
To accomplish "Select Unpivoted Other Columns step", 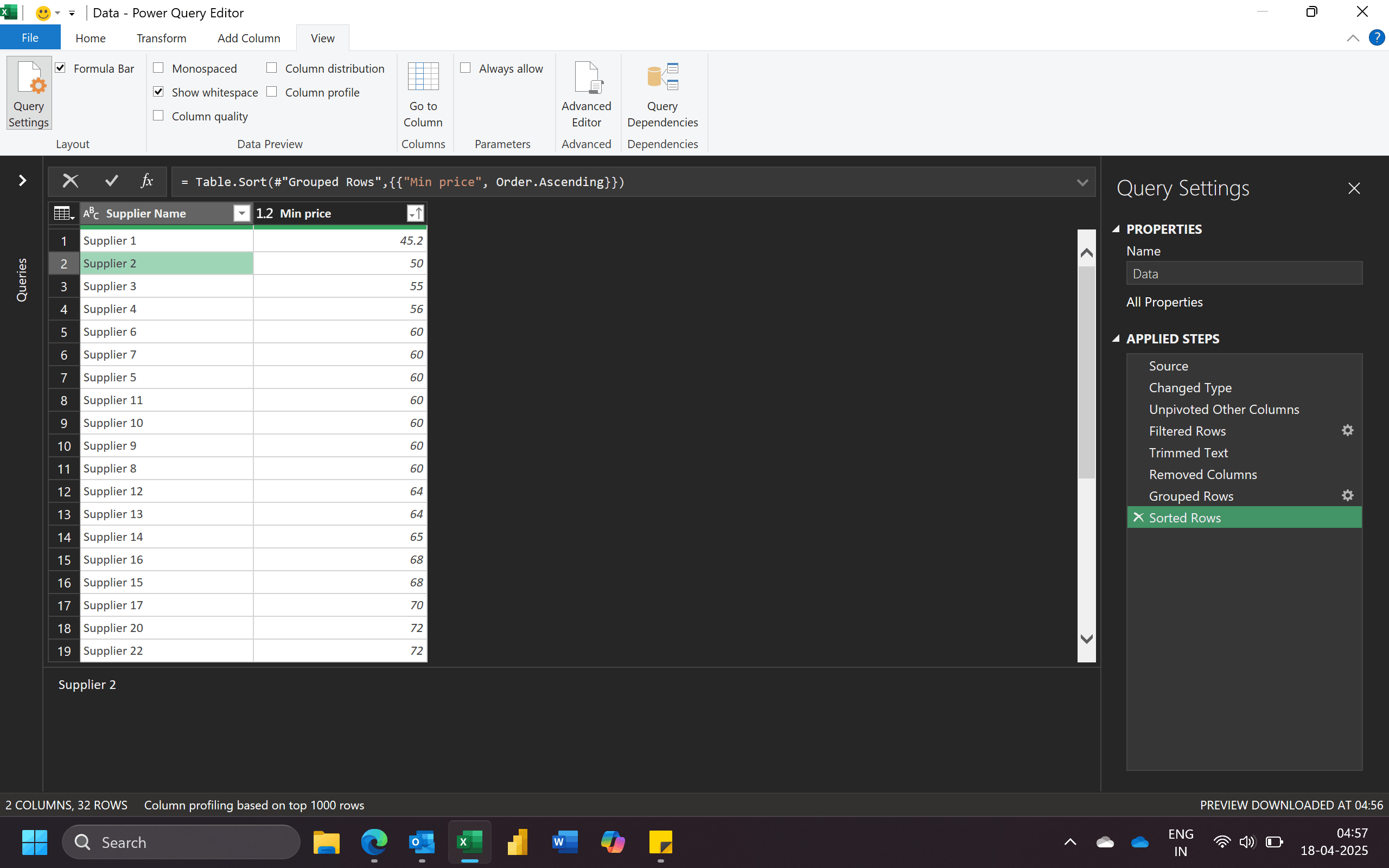I will pyautogui.click(x=1244, y=409).
